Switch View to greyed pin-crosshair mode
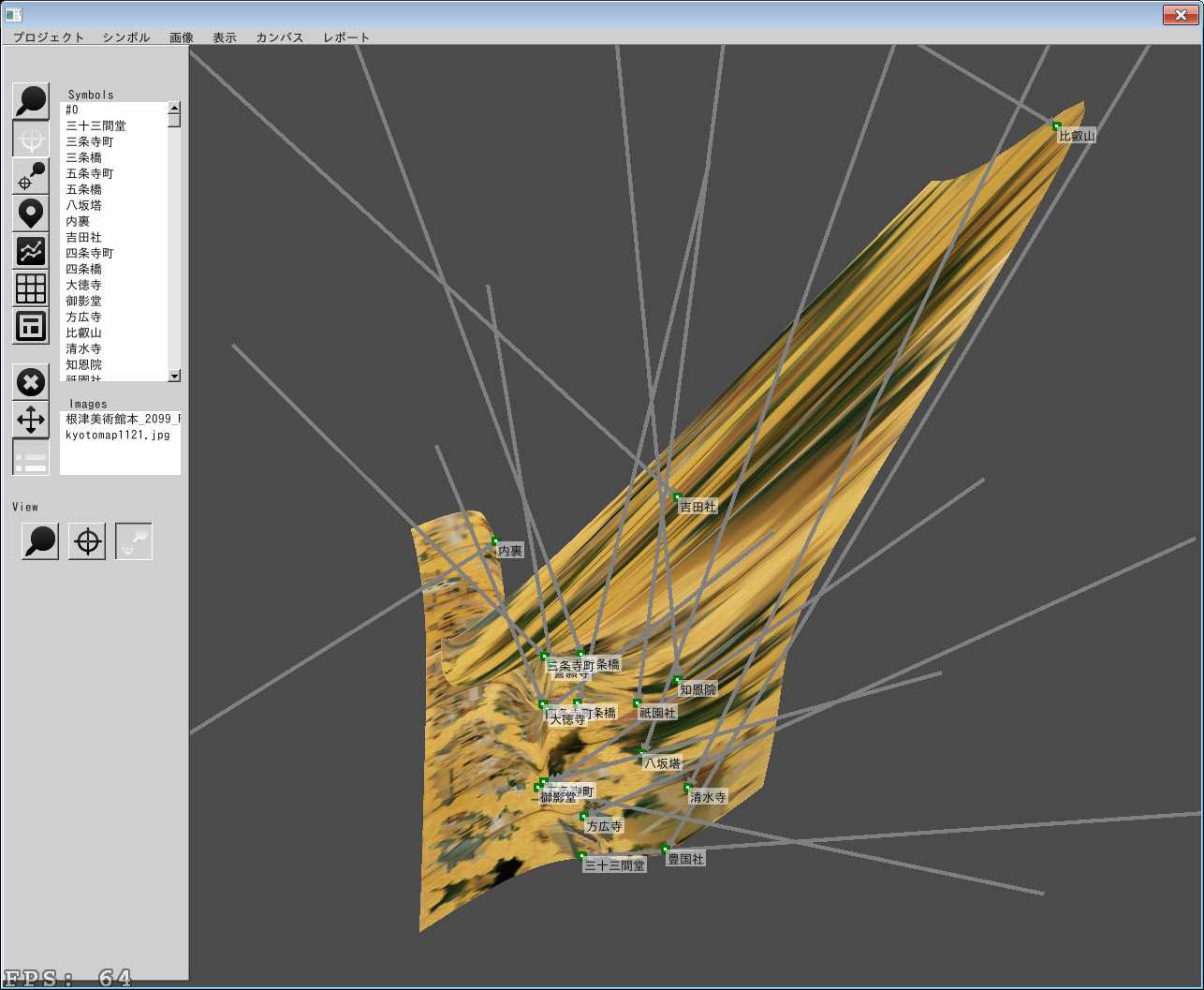 [134, 541]
